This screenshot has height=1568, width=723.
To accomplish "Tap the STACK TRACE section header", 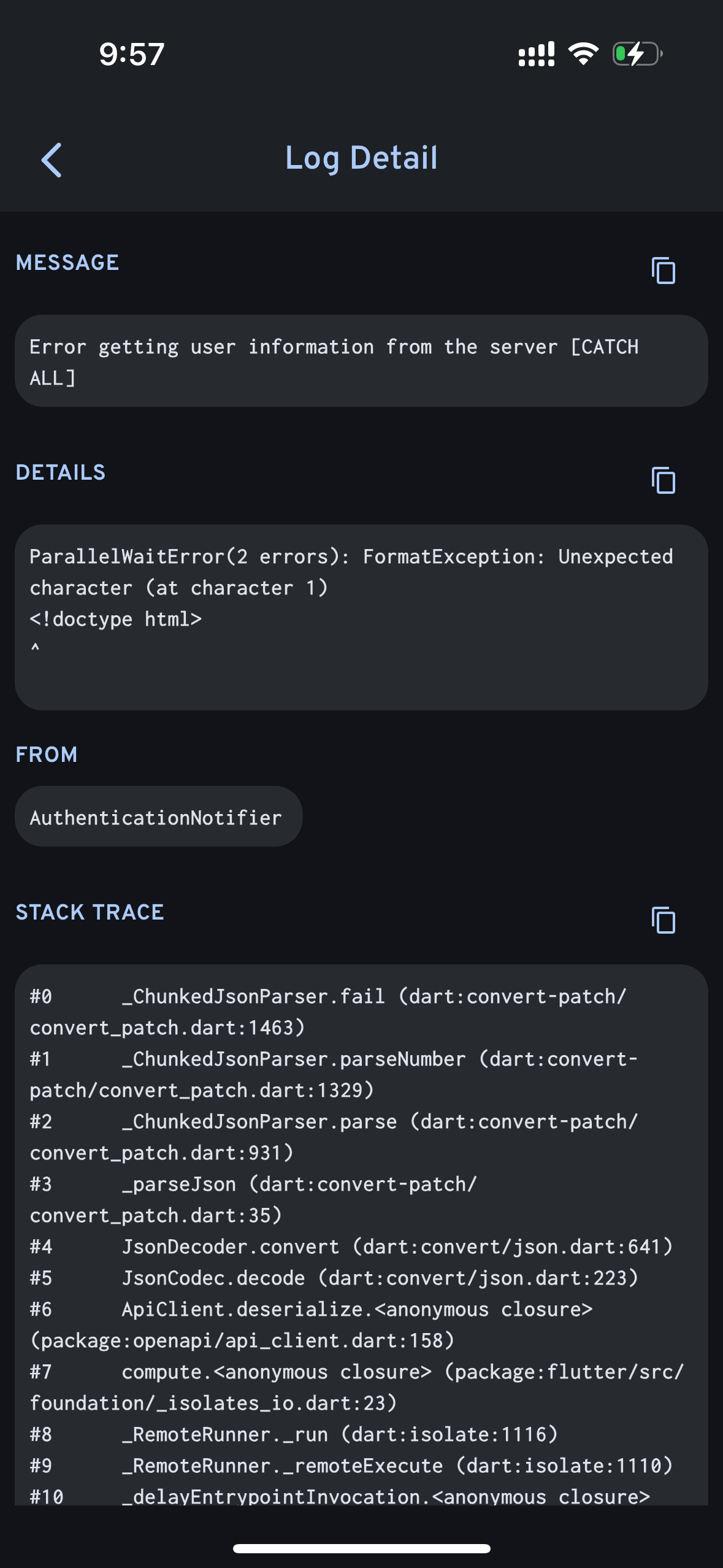I will click(90, 912).
